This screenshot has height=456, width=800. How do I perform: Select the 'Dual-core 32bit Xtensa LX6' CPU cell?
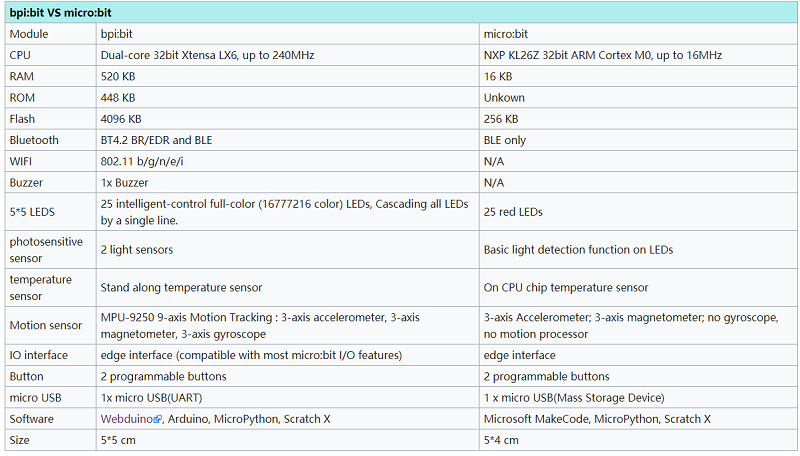tap(288, 55)
